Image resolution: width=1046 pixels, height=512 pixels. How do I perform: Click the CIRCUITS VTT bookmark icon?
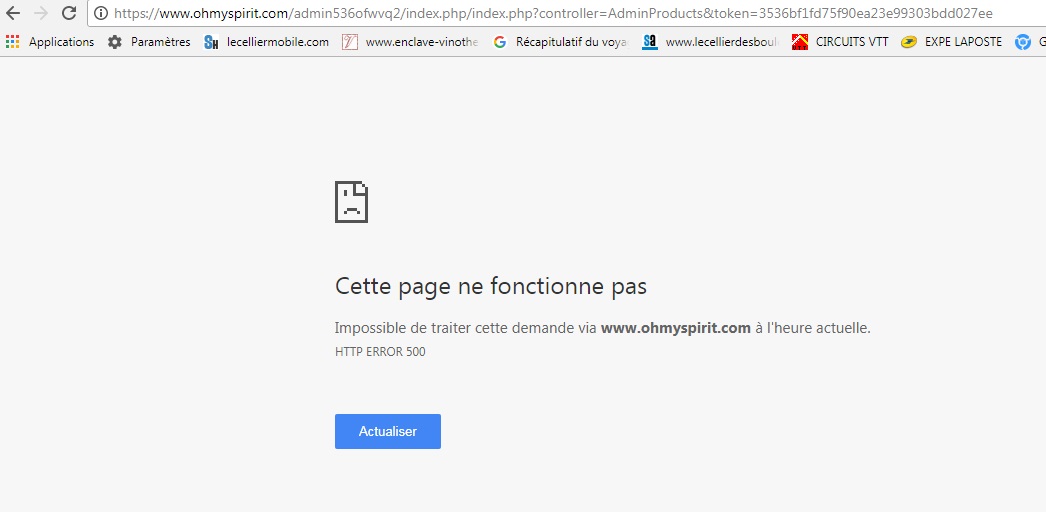800,42
